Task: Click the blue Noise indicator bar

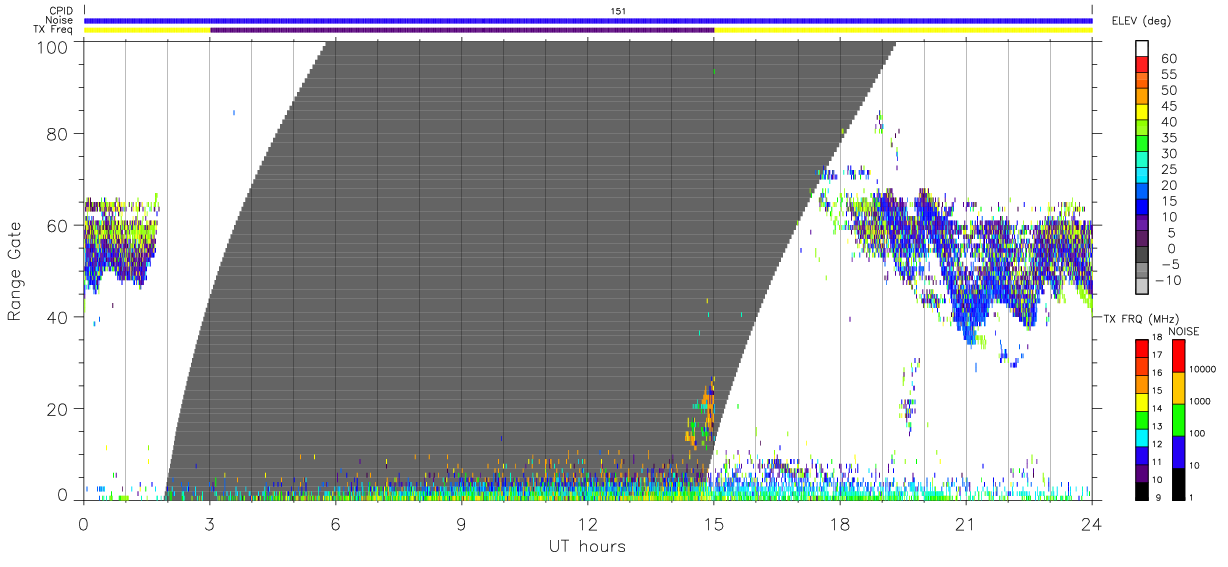Action: click(588, 20)
